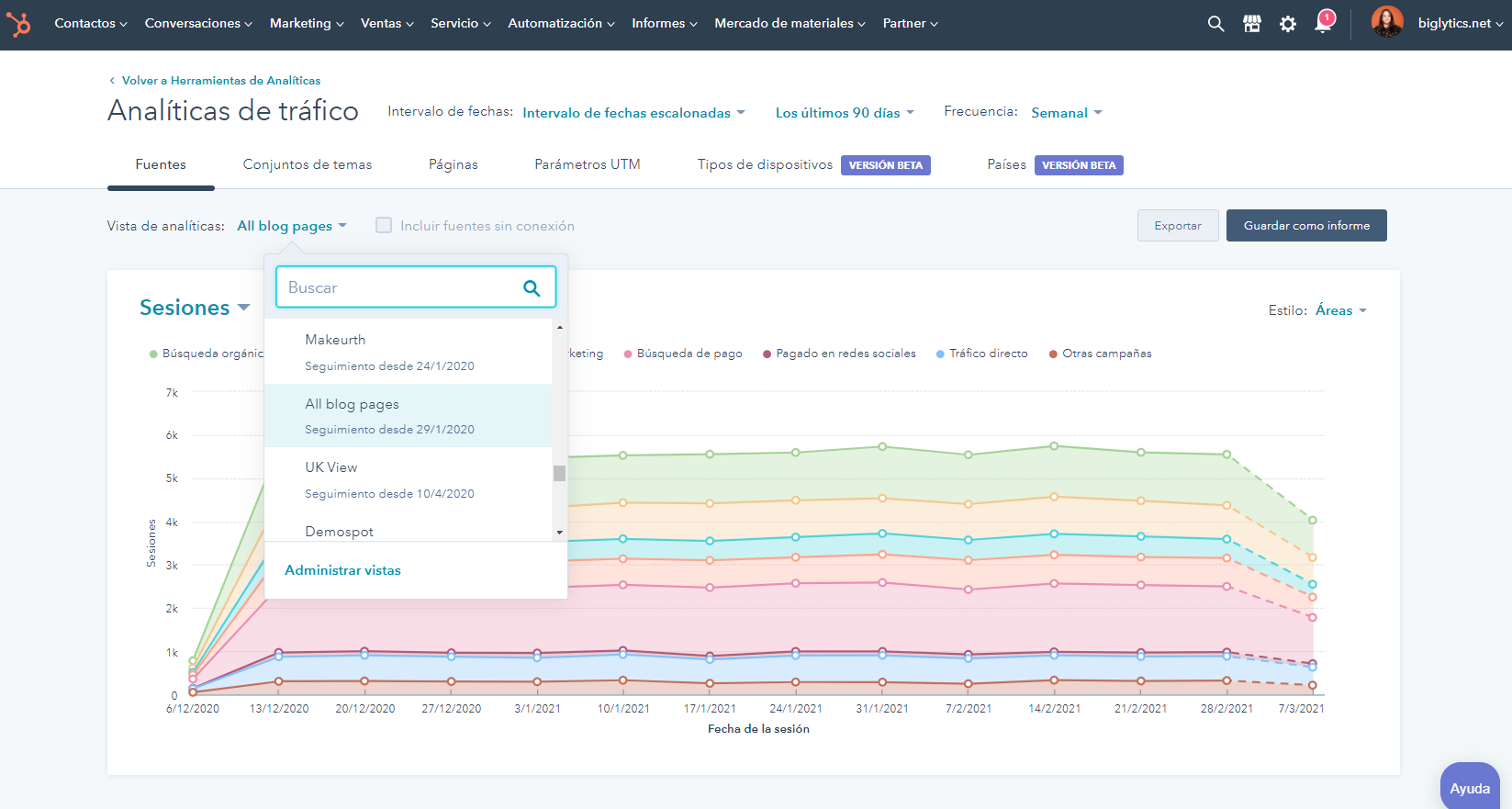Open Sesiones metric dropdown
Image resolution: width=1512 pixels, height=809 pixels.
click(195, 308)
